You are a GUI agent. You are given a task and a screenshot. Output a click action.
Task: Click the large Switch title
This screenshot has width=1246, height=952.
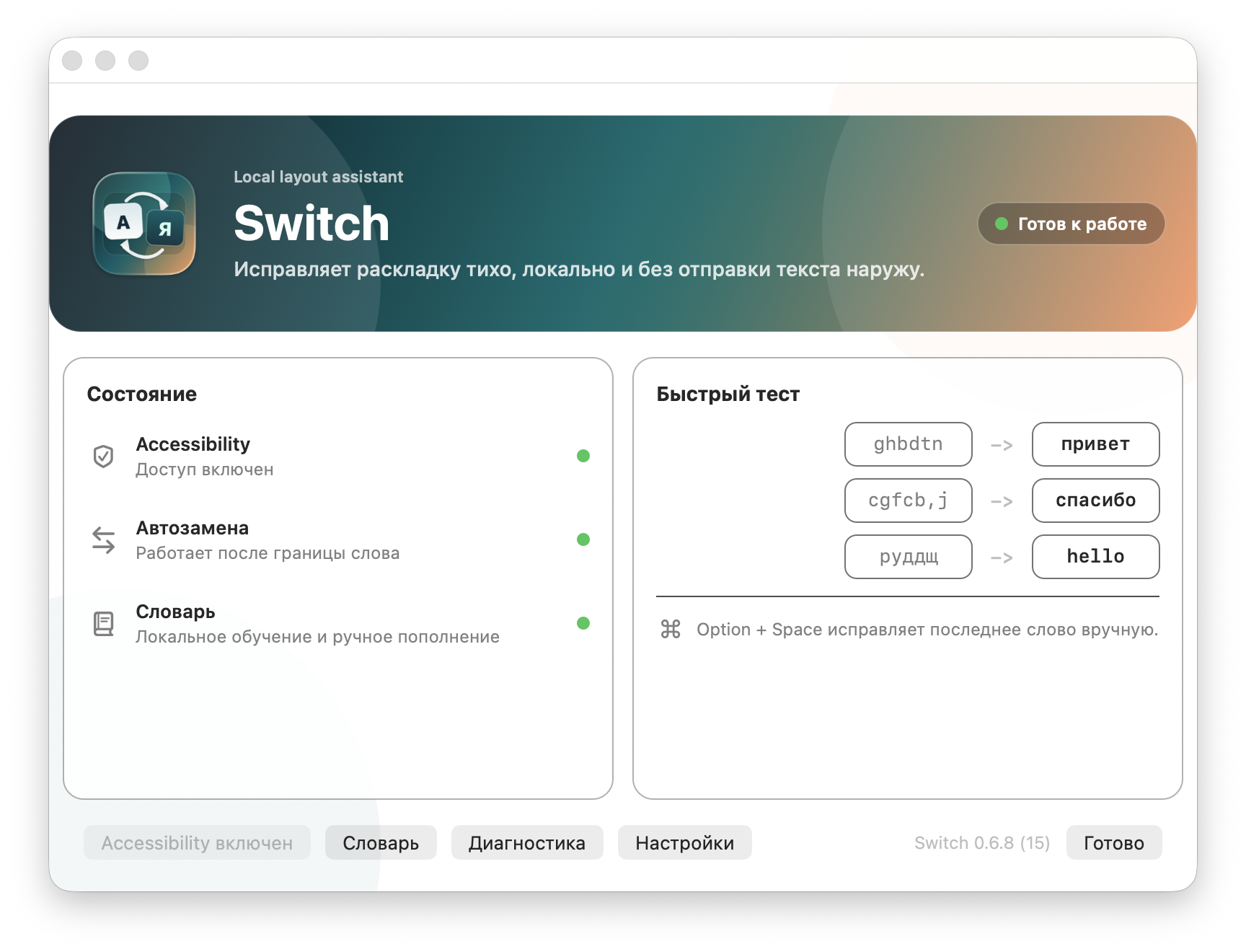tap(311, 224)
